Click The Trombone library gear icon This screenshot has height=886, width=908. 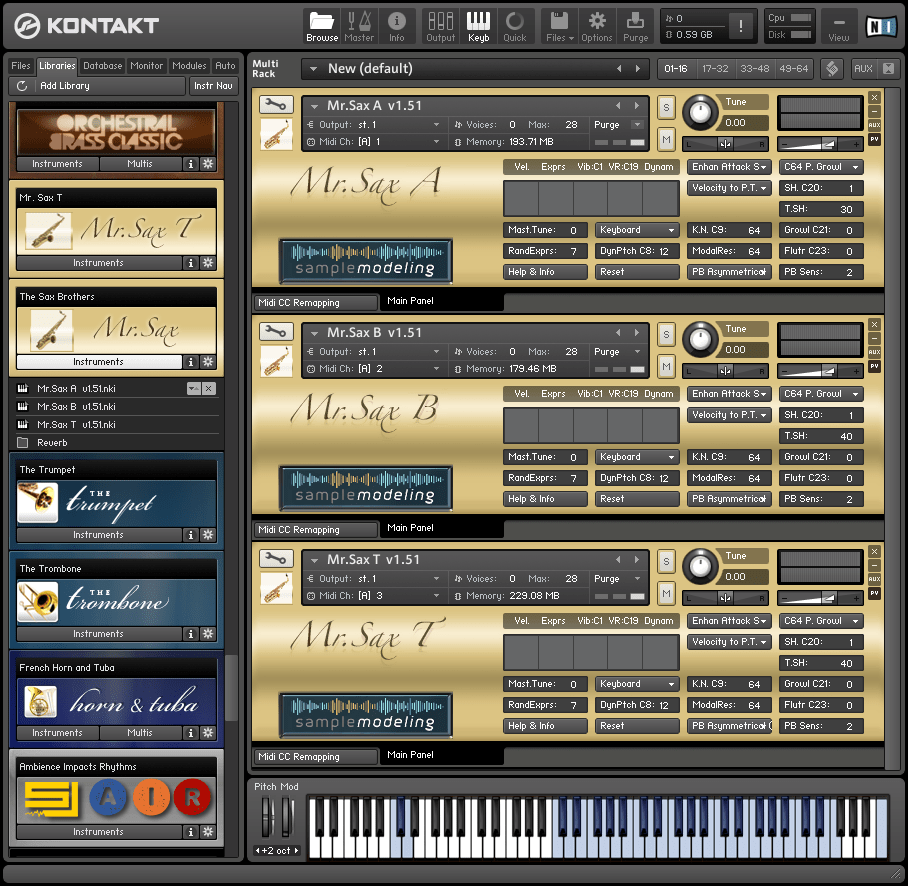click(207, 634)
